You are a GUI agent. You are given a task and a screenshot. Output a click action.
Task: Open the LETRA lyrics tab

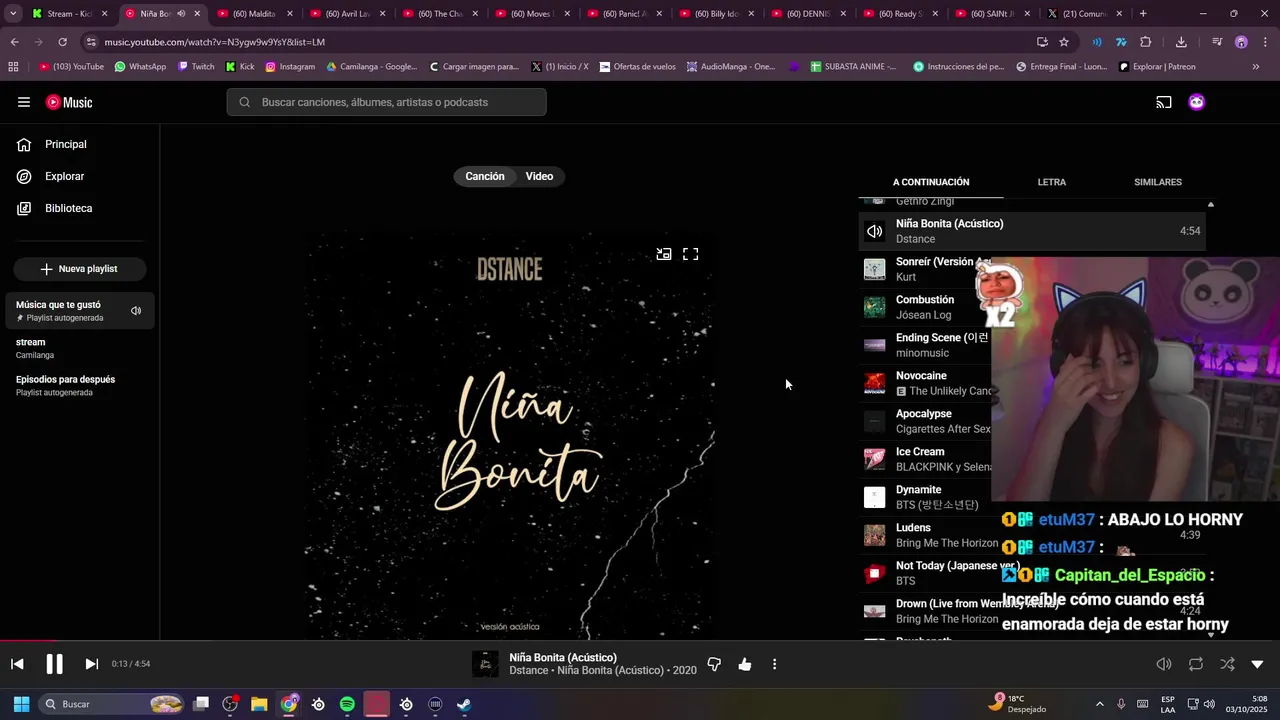pos(1051,182)
